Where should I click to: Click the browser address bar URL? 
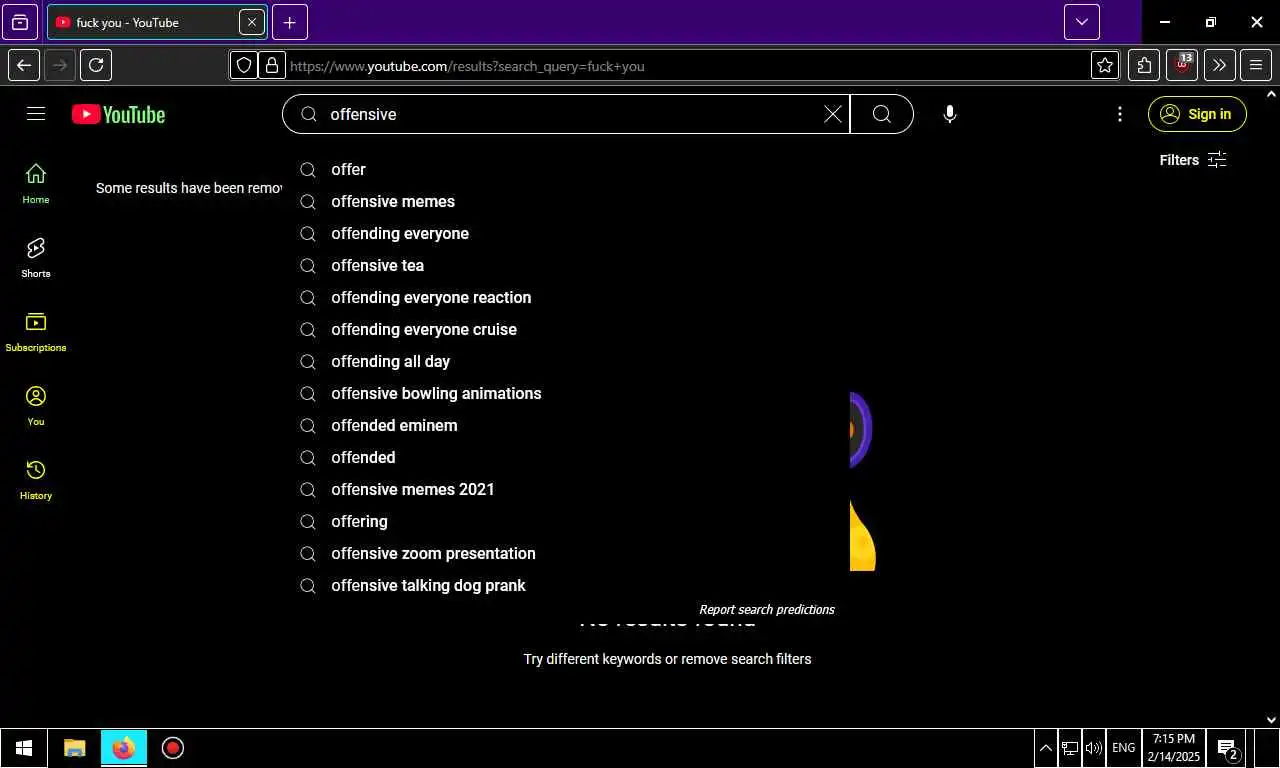[467, 66]
